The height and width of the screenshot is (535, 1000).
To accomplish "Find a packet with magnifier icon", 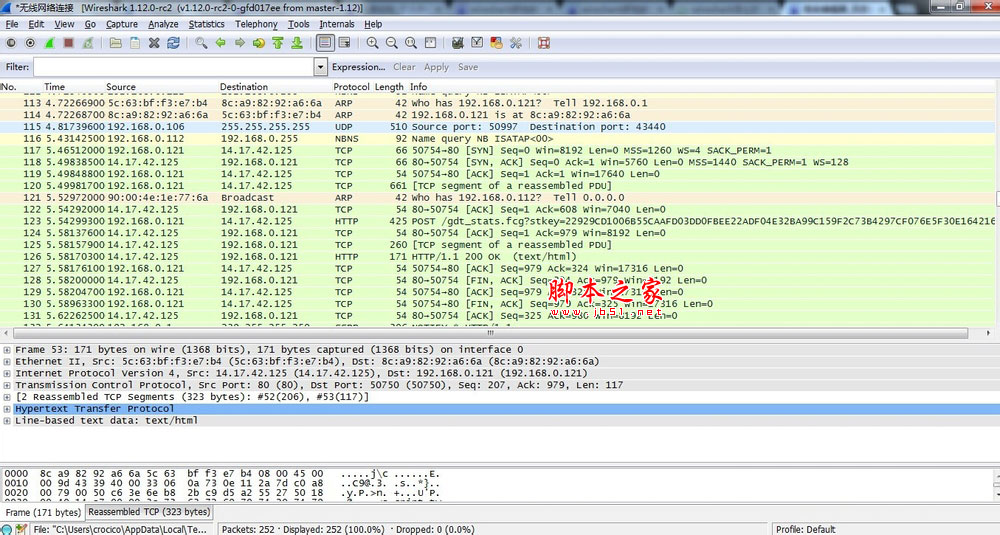I will [201, 43].
